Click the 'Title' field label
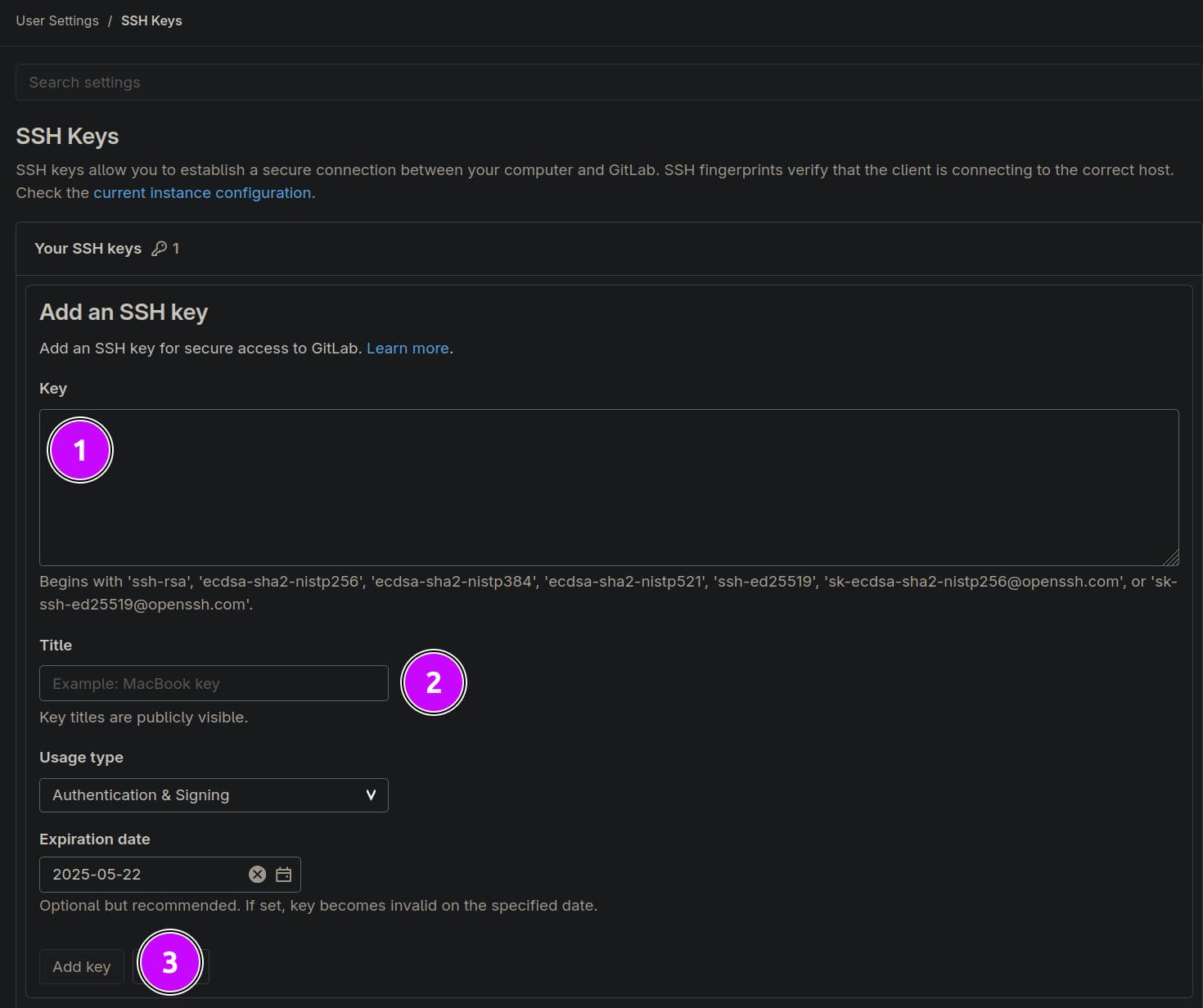Screen dimensions: 1203x1008 (56, 646)
